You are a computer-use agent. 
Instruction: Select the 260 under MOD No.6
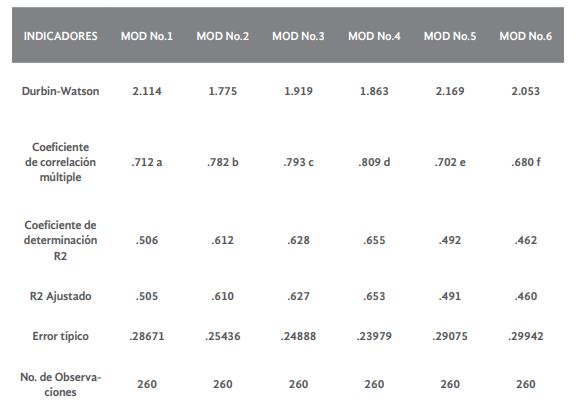pos(526,384)
